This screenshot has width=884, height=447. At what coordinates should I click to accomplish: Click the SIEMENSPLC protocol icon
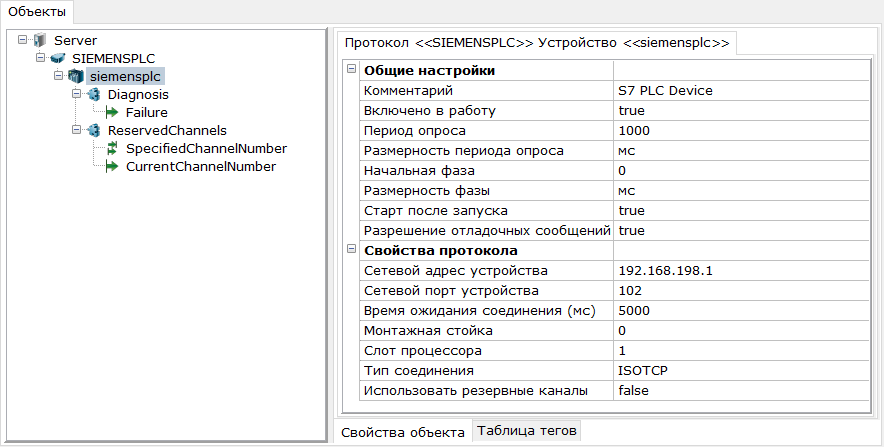point(58,58)
